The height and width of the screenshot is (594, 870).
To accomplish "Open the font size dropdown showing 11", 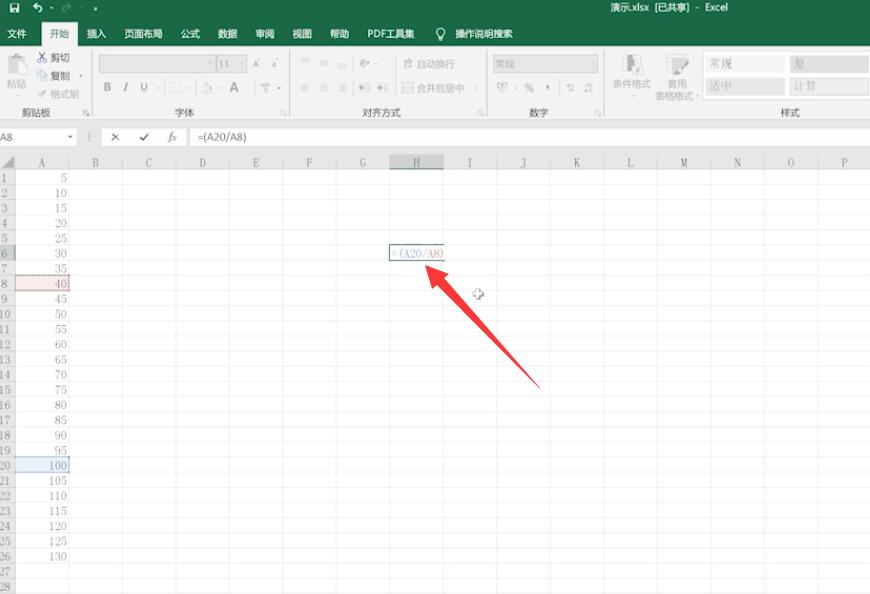I will coord(241,64).
